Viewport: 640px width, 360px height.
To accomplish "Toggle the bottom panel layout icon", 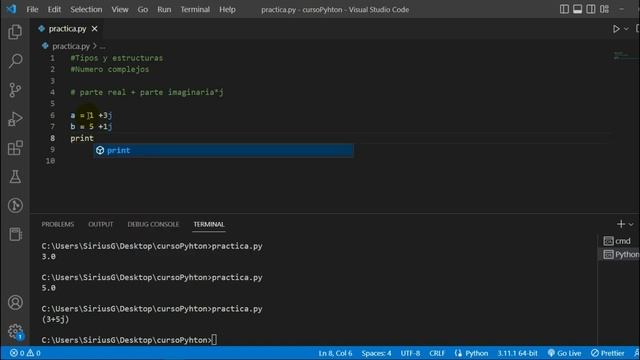I will 578,9.
